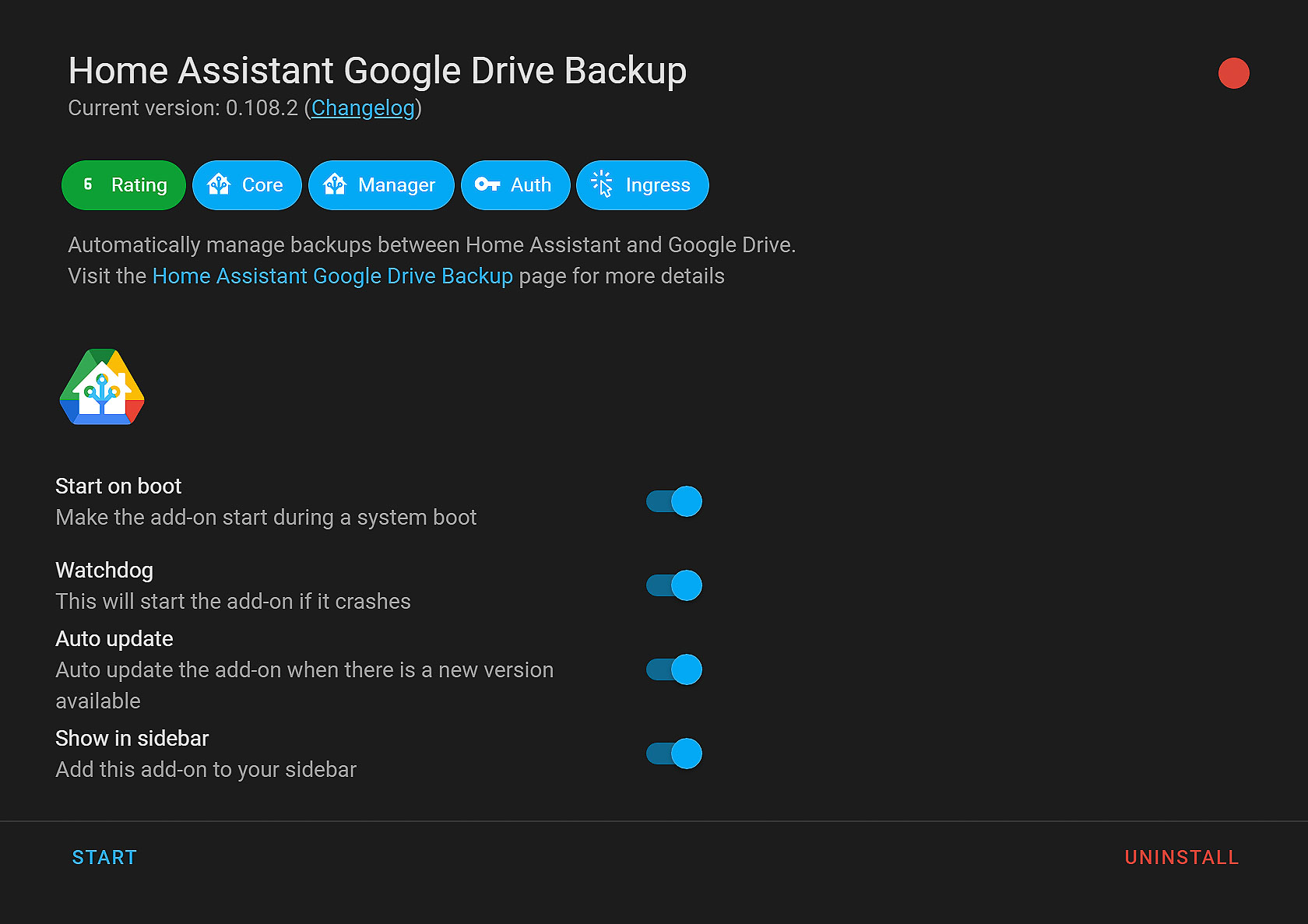The image size is (1308, 924).
Task: Switch off Show in sidebar
Action: coord(674,754)
